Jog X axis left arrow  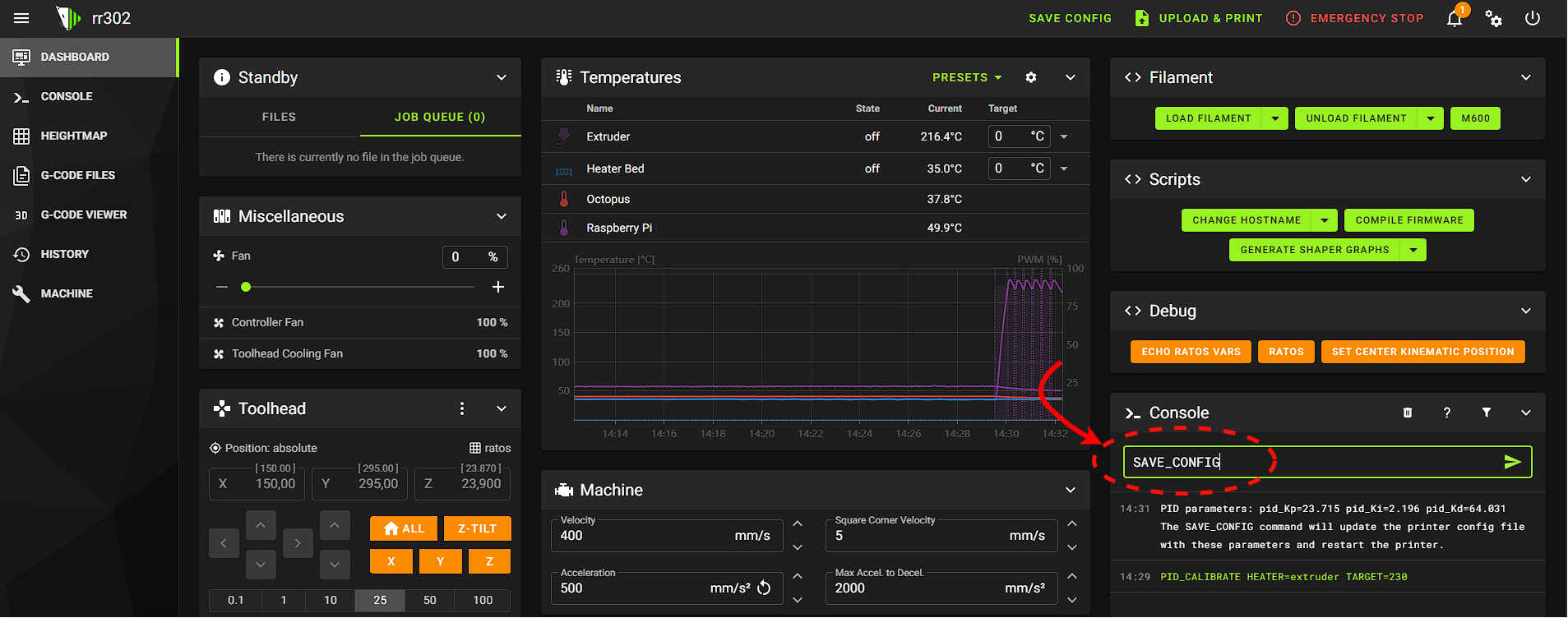224,543
